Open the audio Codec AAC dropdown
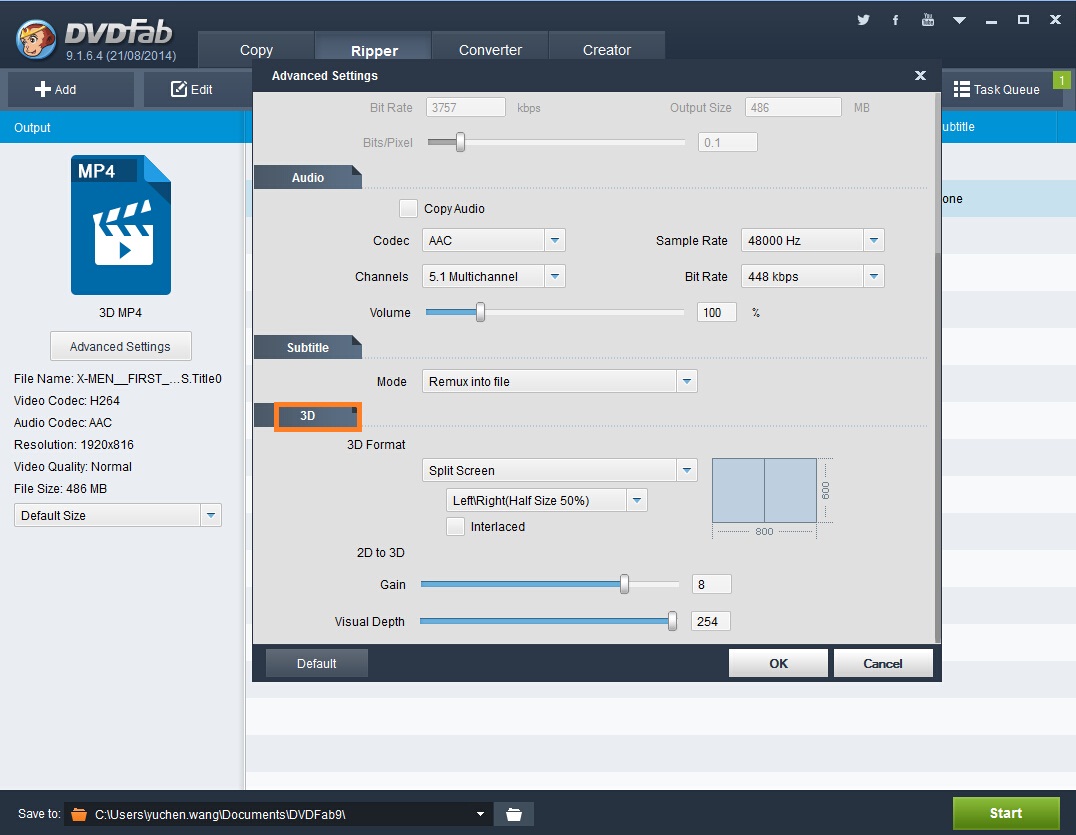This screenshot has height=835, width=1076. pyautogui.click(x=493, y=240)
